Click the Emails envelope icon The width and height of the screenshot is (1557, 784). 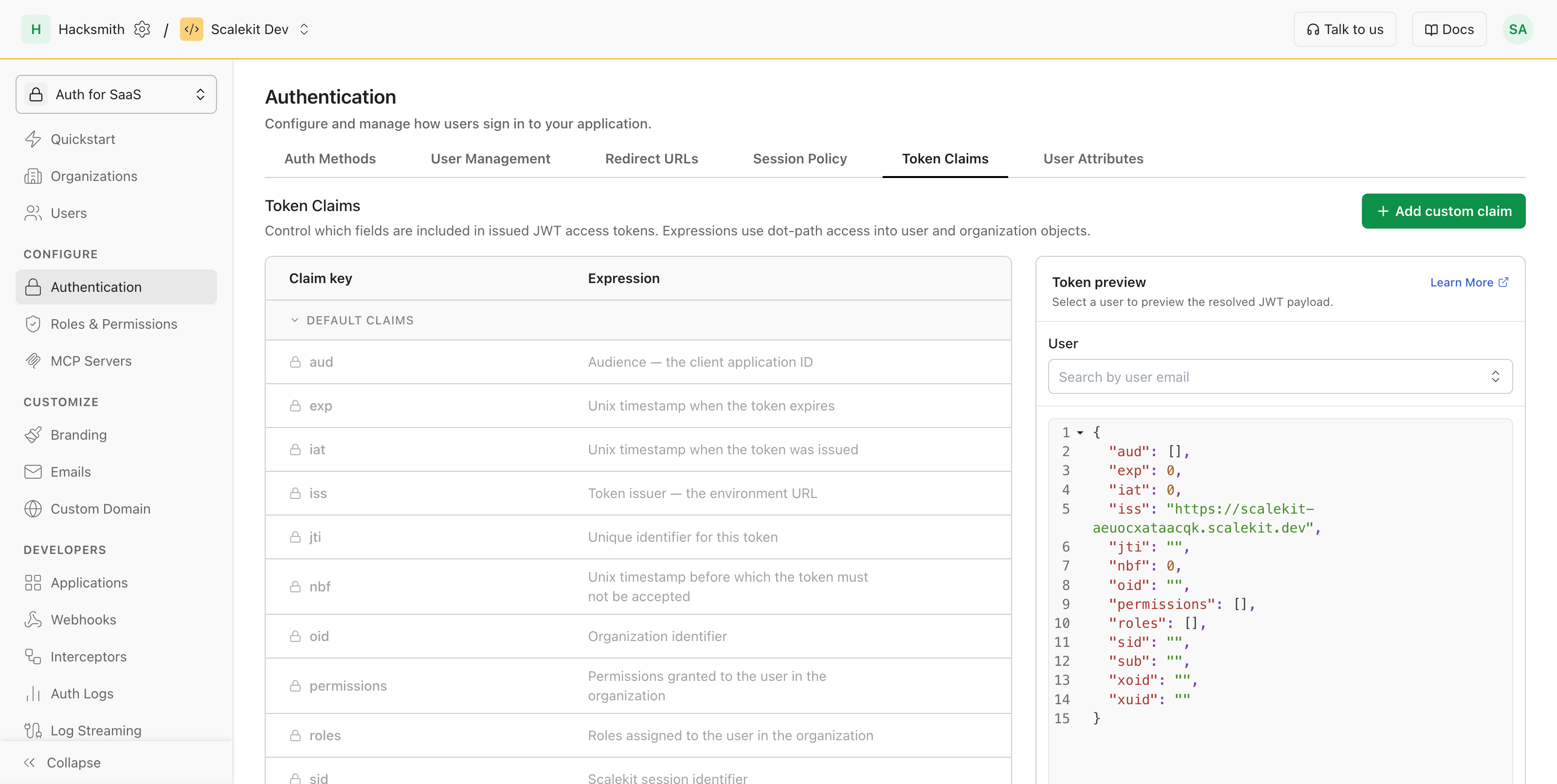coord(33,472)
